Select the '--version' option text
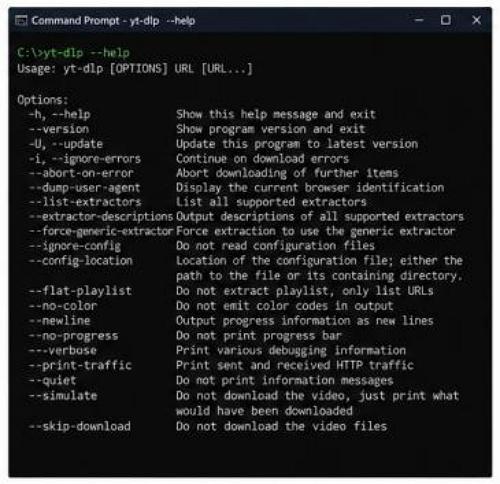The image size is (500, 484). pyautogui.click(x=59, y=129)
